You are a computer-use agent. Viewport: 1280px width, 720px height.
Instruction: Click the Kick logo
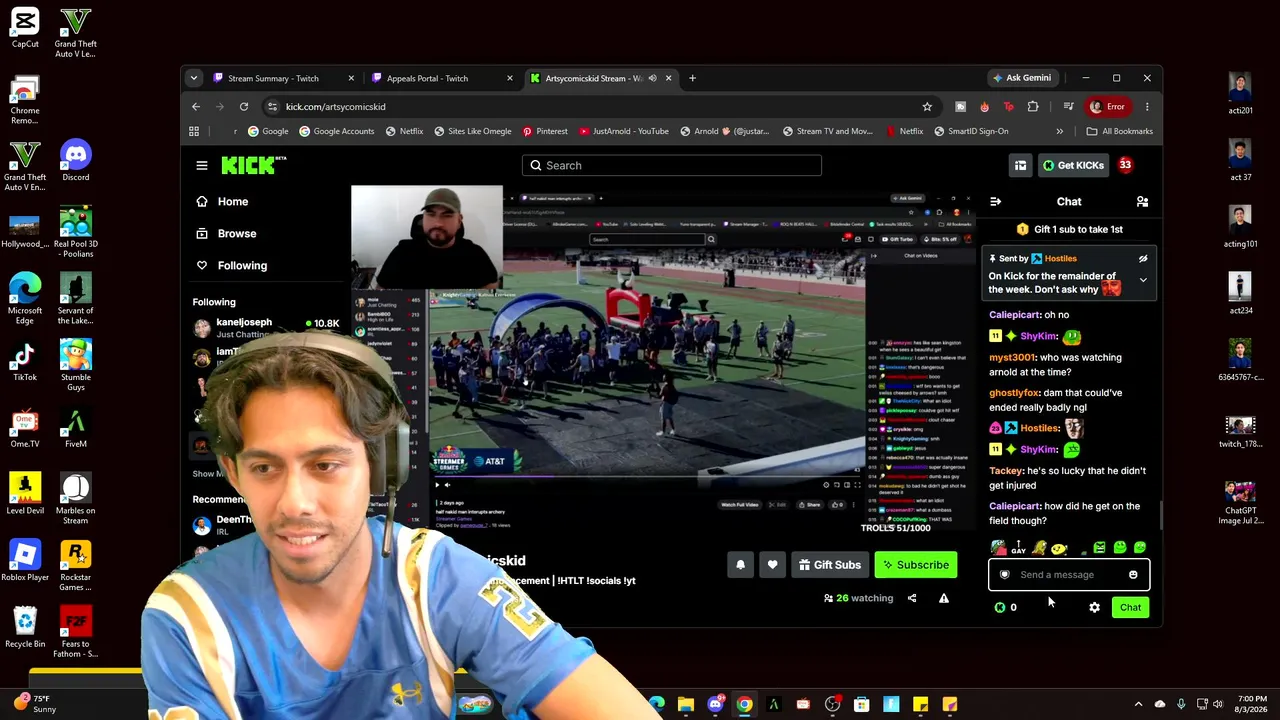pyautogui.click(x=254, y=165)
